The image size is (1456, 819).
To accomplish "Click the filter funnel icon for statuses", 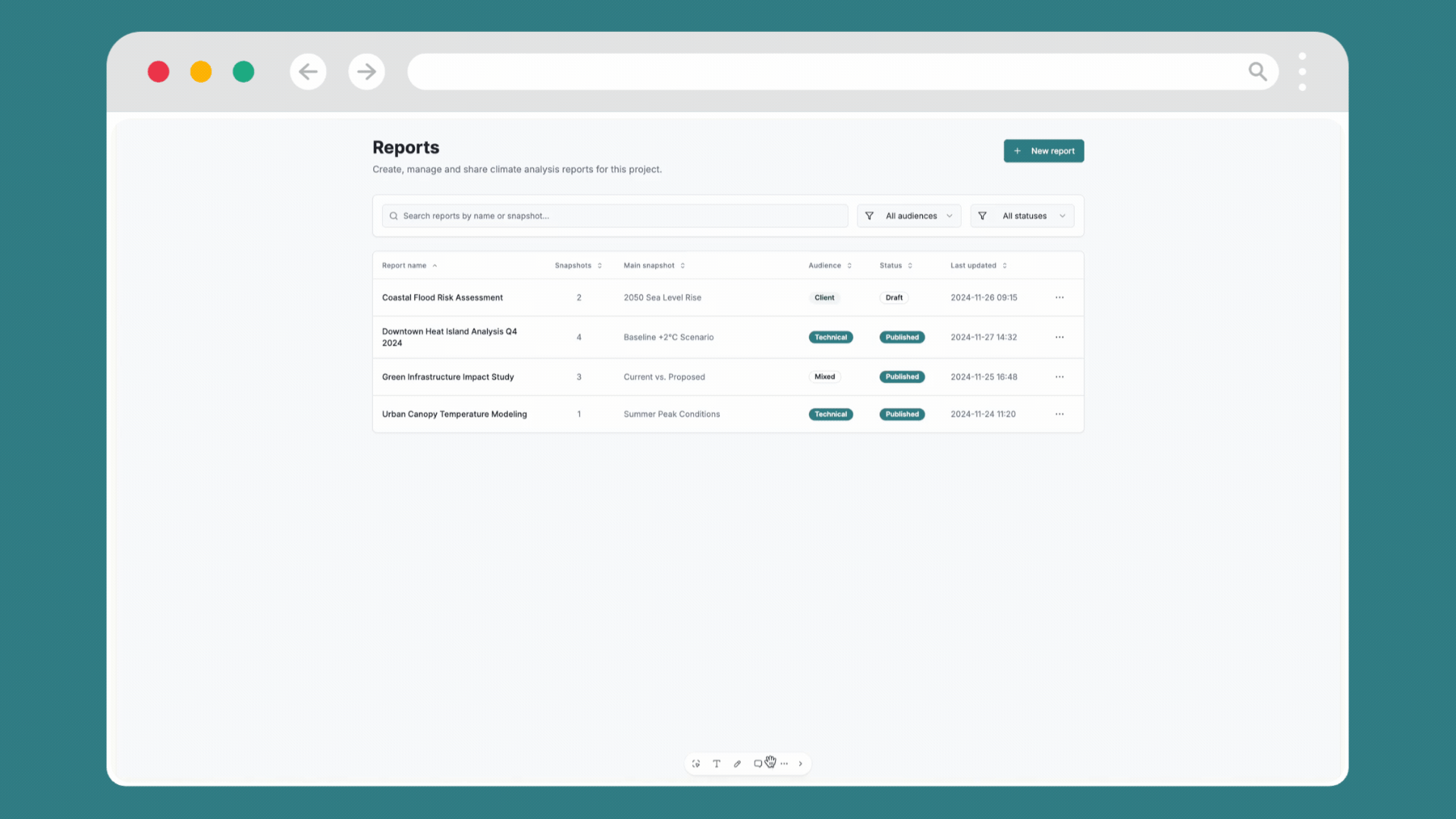I will tap(982, 216).
